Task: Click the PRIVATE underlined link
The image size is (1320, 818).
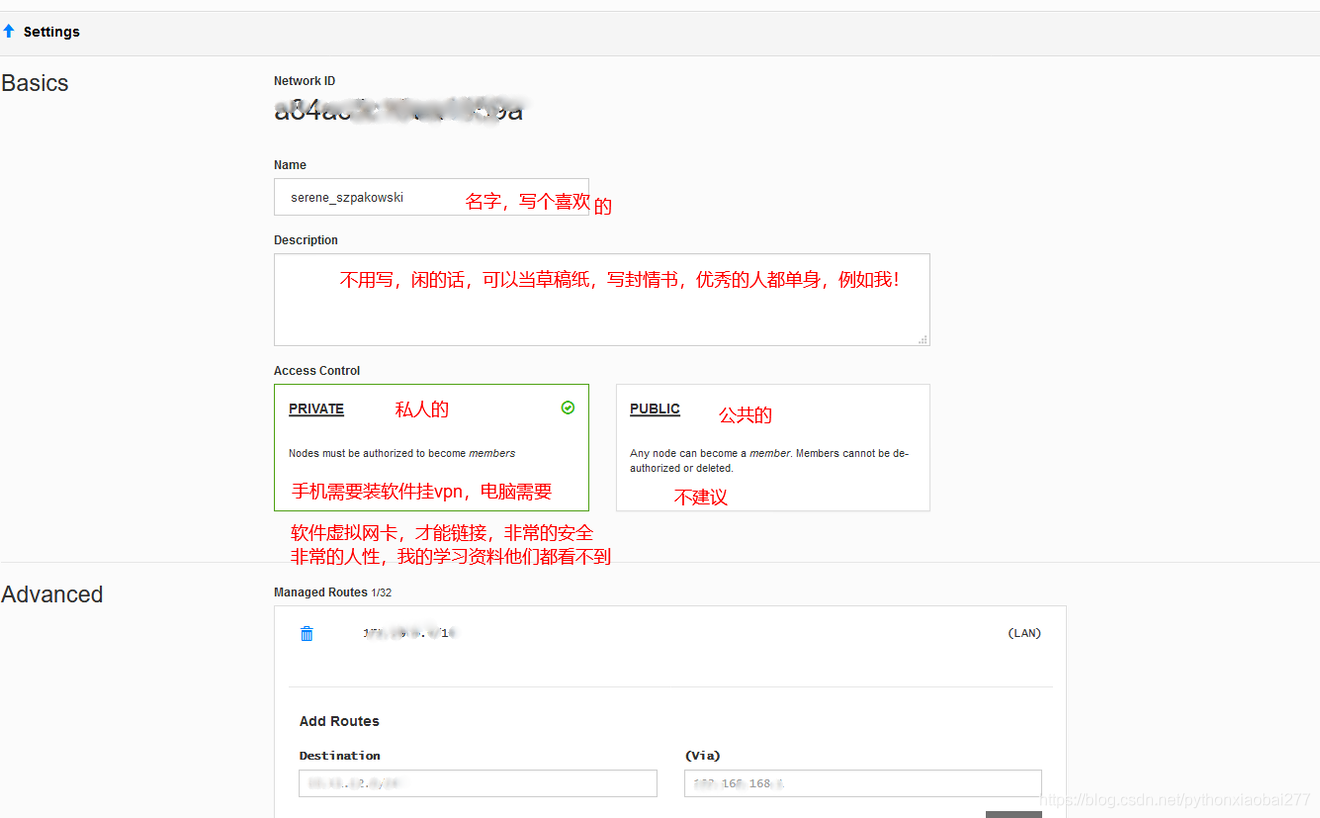Action: coord(315,408)
